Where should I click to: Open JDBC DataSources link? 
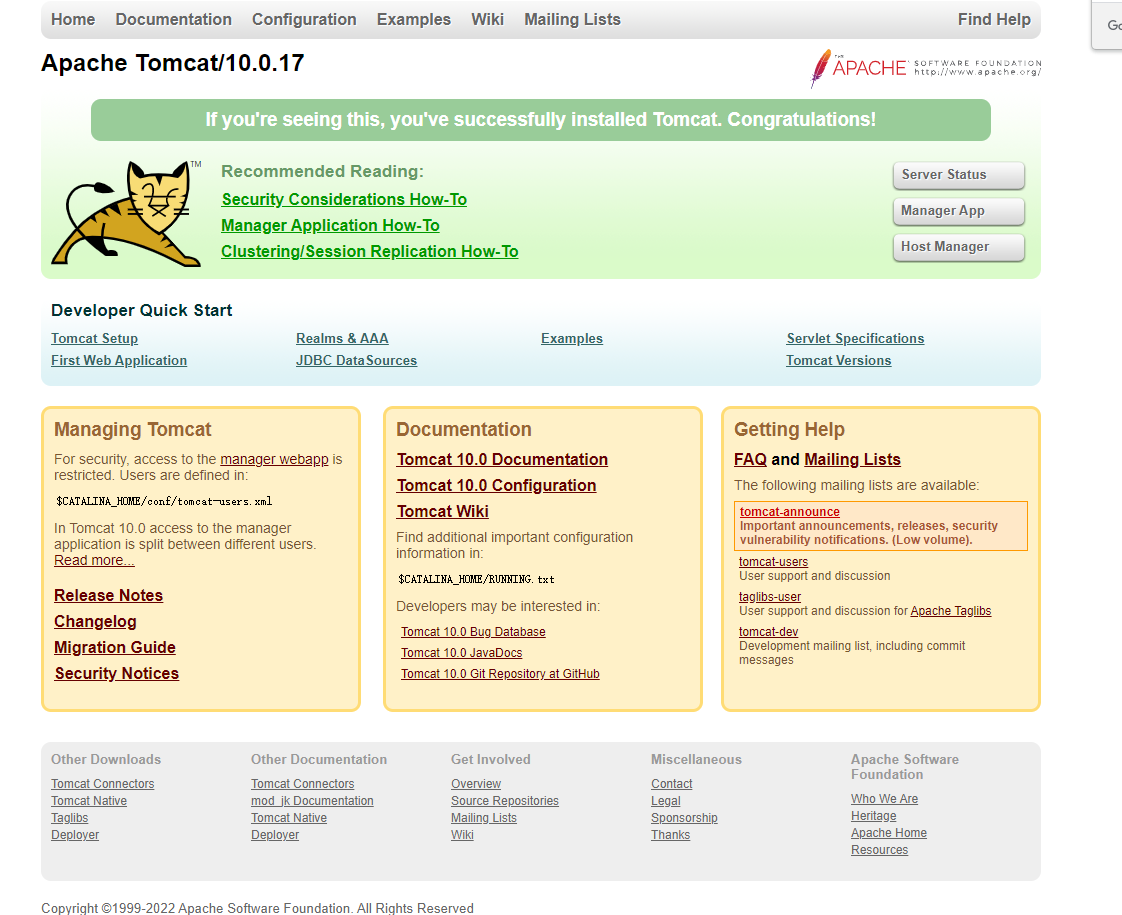coord(356,361)
